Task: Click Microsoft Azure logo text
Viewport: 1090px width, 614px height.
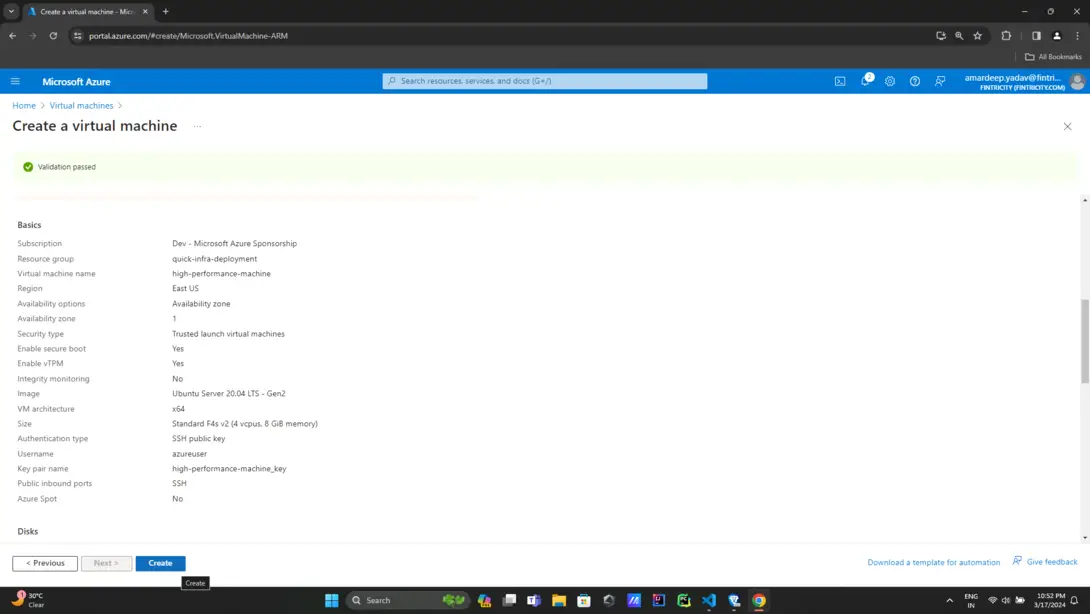Action: 76,82
